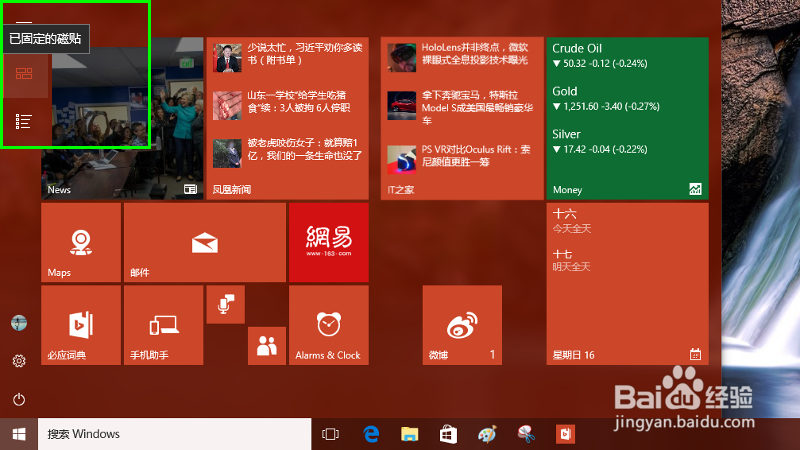Open Task View on the taskbar
Image resolution: width=800 pixels, height=450 pixels.
point(330,434)
